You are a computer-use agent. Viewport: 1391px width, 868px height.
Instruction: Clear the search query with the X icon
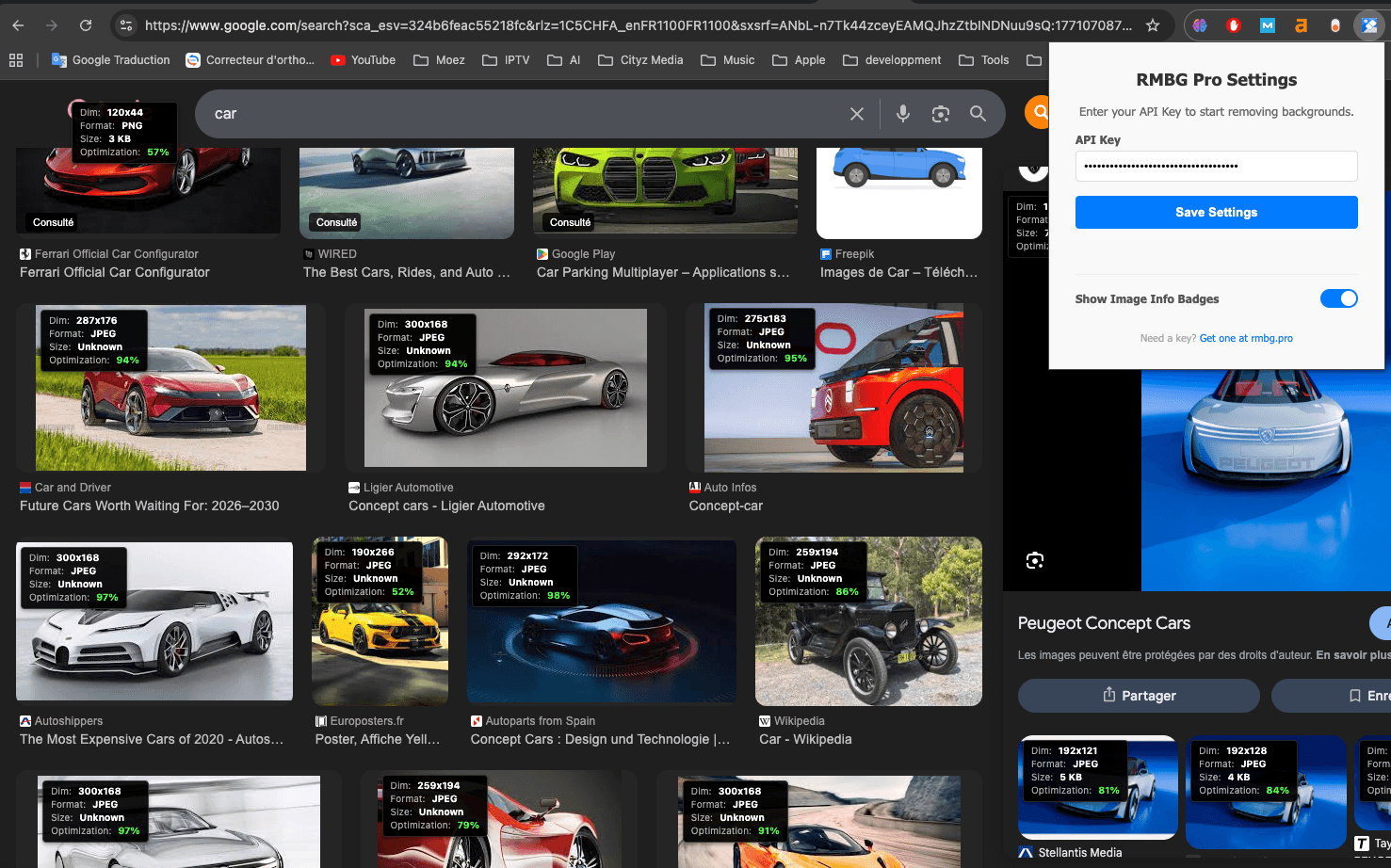point(857,113)
